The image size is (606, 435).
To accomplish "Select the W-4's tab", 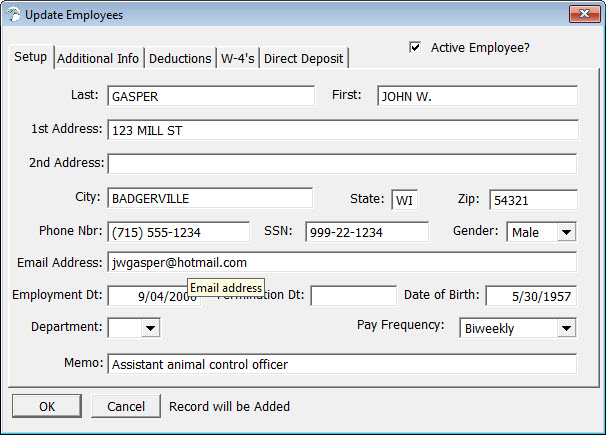I will pyautogui.click(x=238, y=58).
